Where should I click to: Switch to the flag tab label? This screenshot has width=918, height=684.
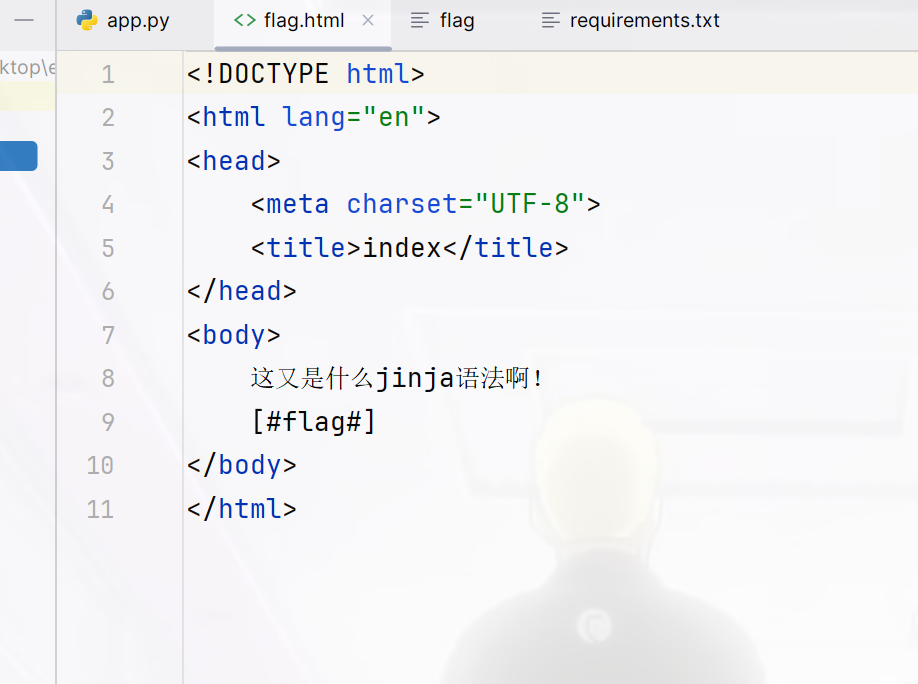(x=457, y=21)
